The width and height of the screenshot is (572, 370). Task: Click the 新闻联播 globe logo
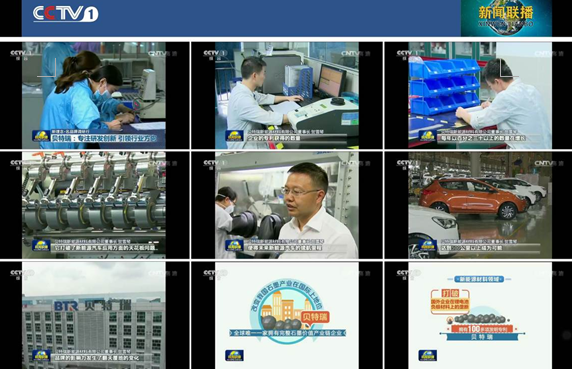(506, 18)
